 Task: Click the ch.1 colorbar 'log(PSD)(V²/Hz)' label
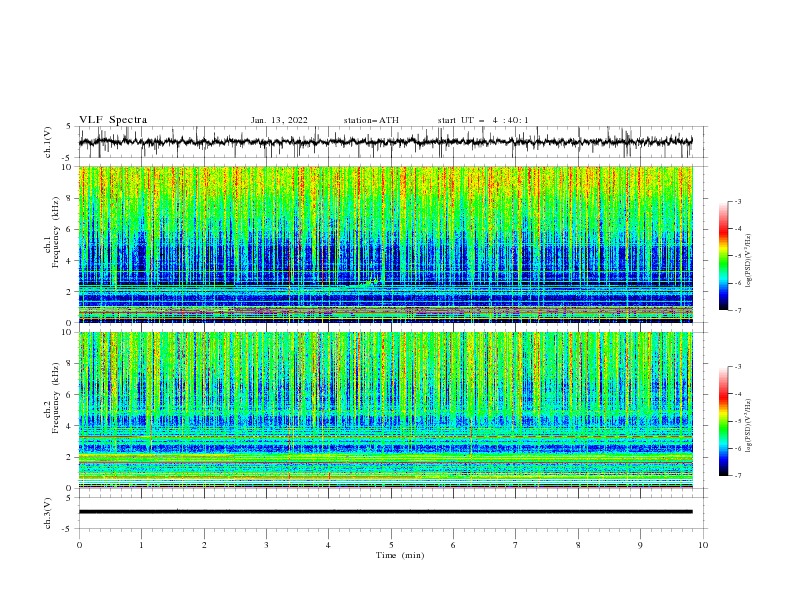coord(749,261)
